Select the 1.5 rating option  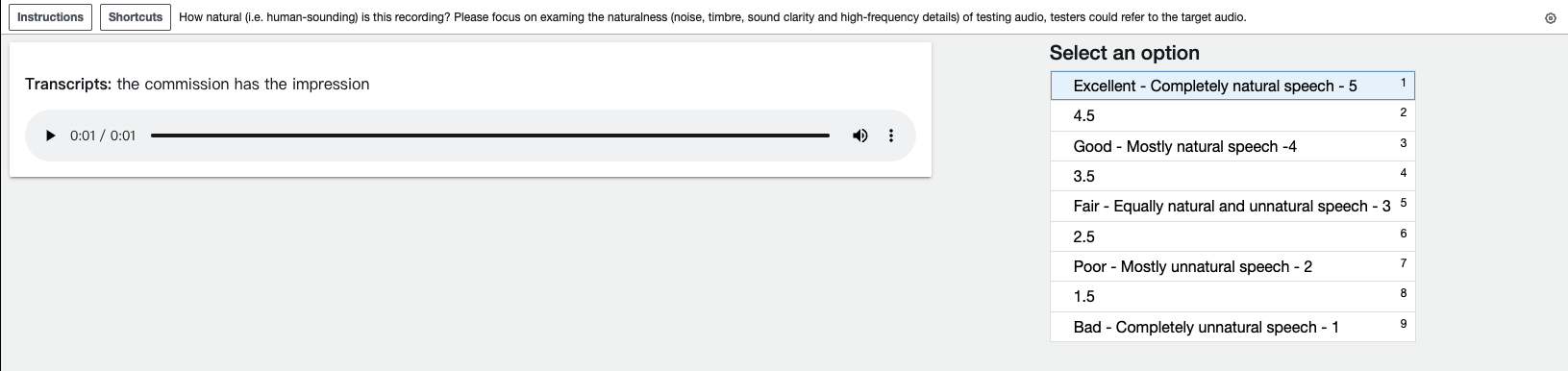1232,296
